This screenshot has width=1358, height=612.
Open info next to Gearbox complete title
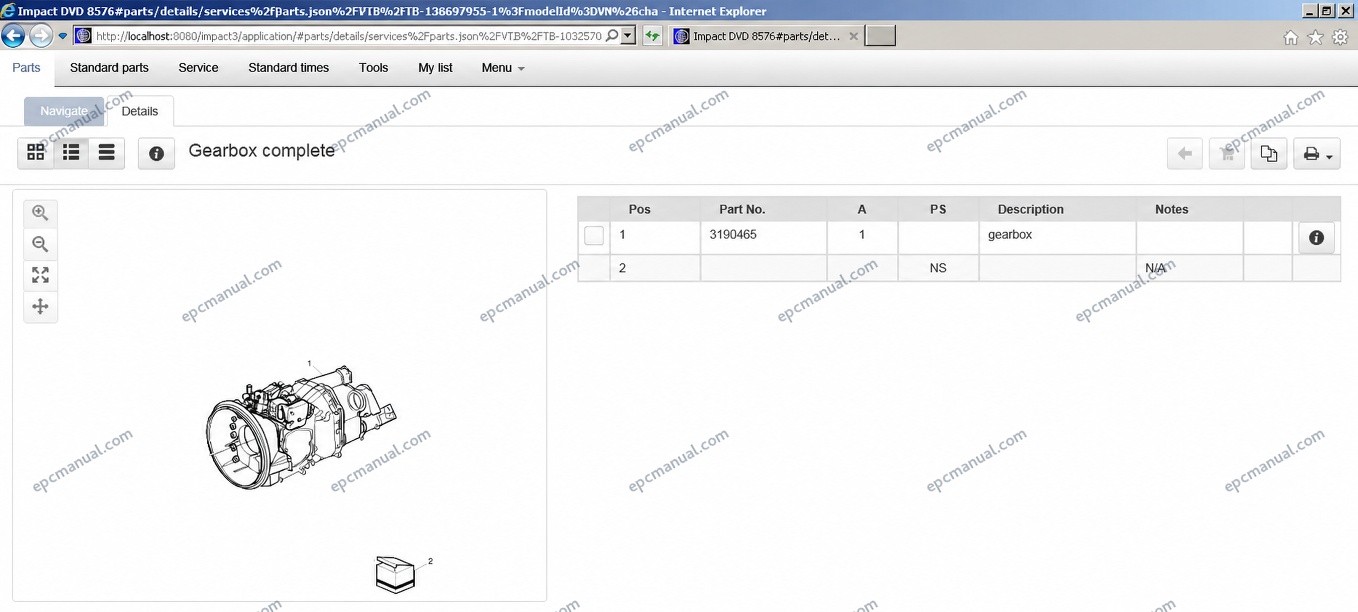(156, 153)
